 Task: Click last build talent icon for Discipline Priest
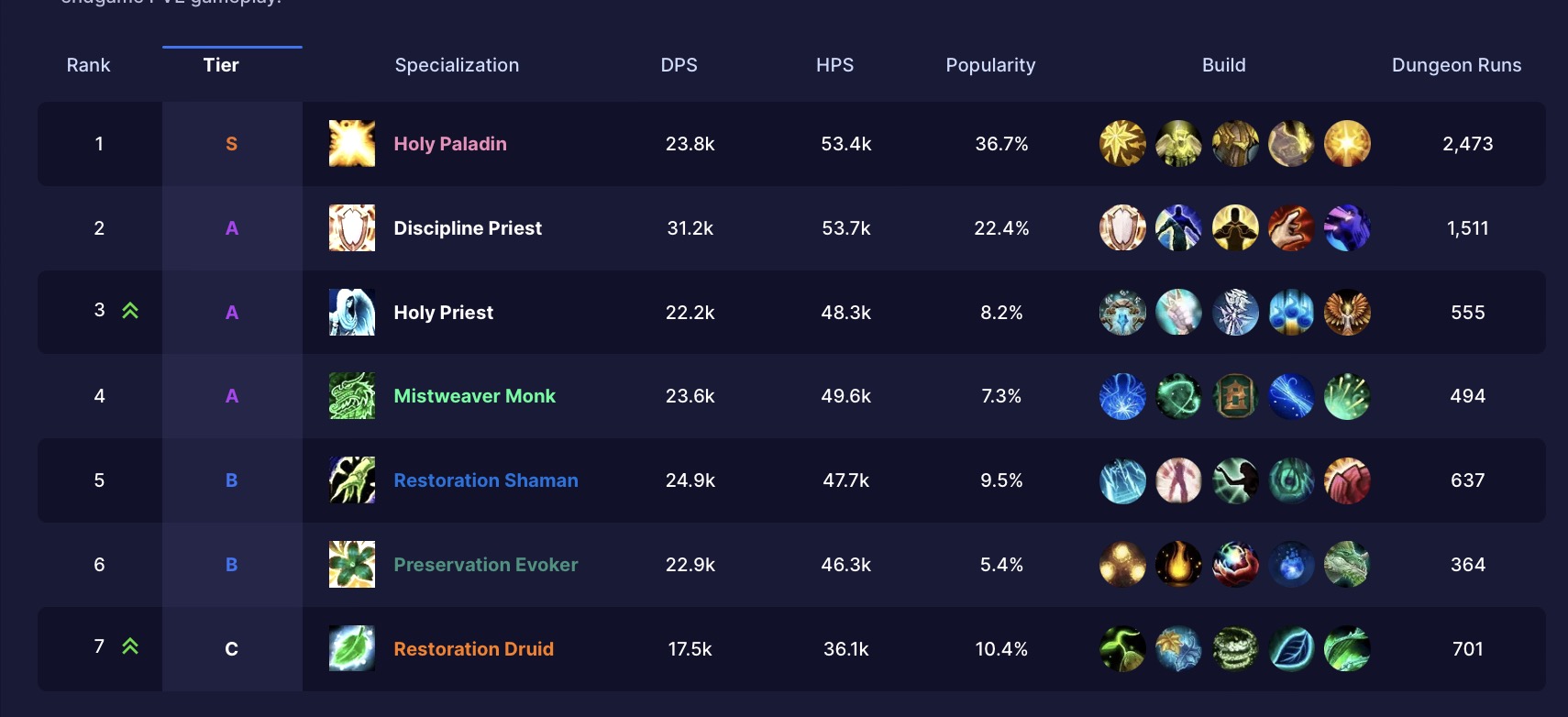pos(1347,228)
